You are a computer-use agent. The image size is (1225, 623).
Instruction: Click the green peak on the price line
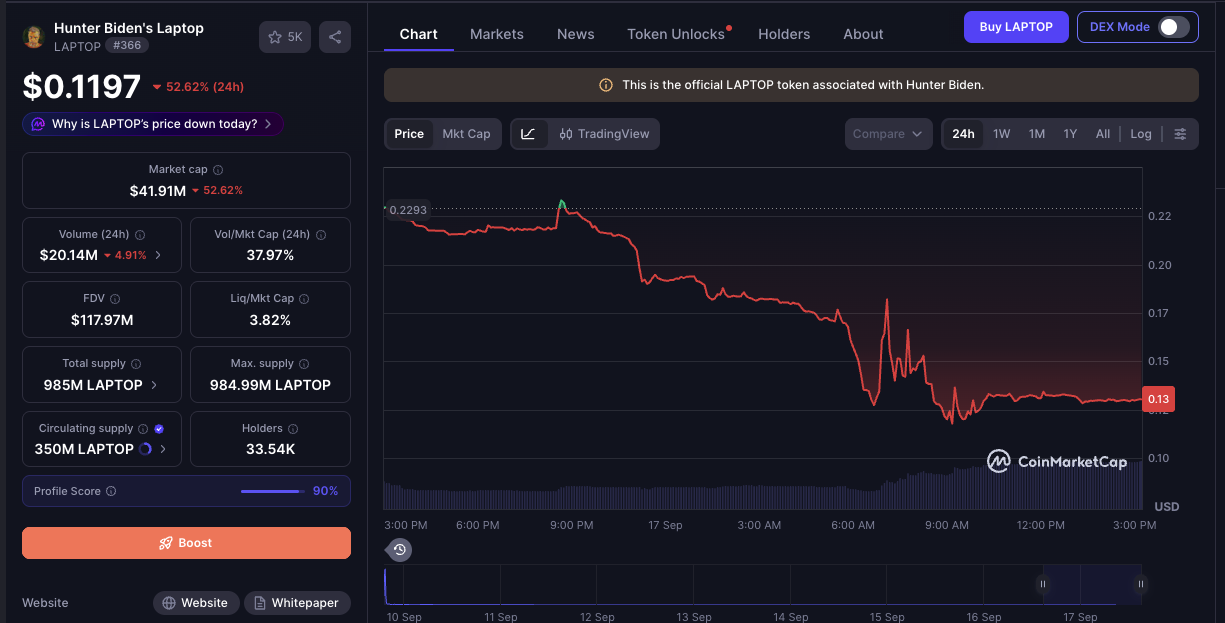click(561, 204)
